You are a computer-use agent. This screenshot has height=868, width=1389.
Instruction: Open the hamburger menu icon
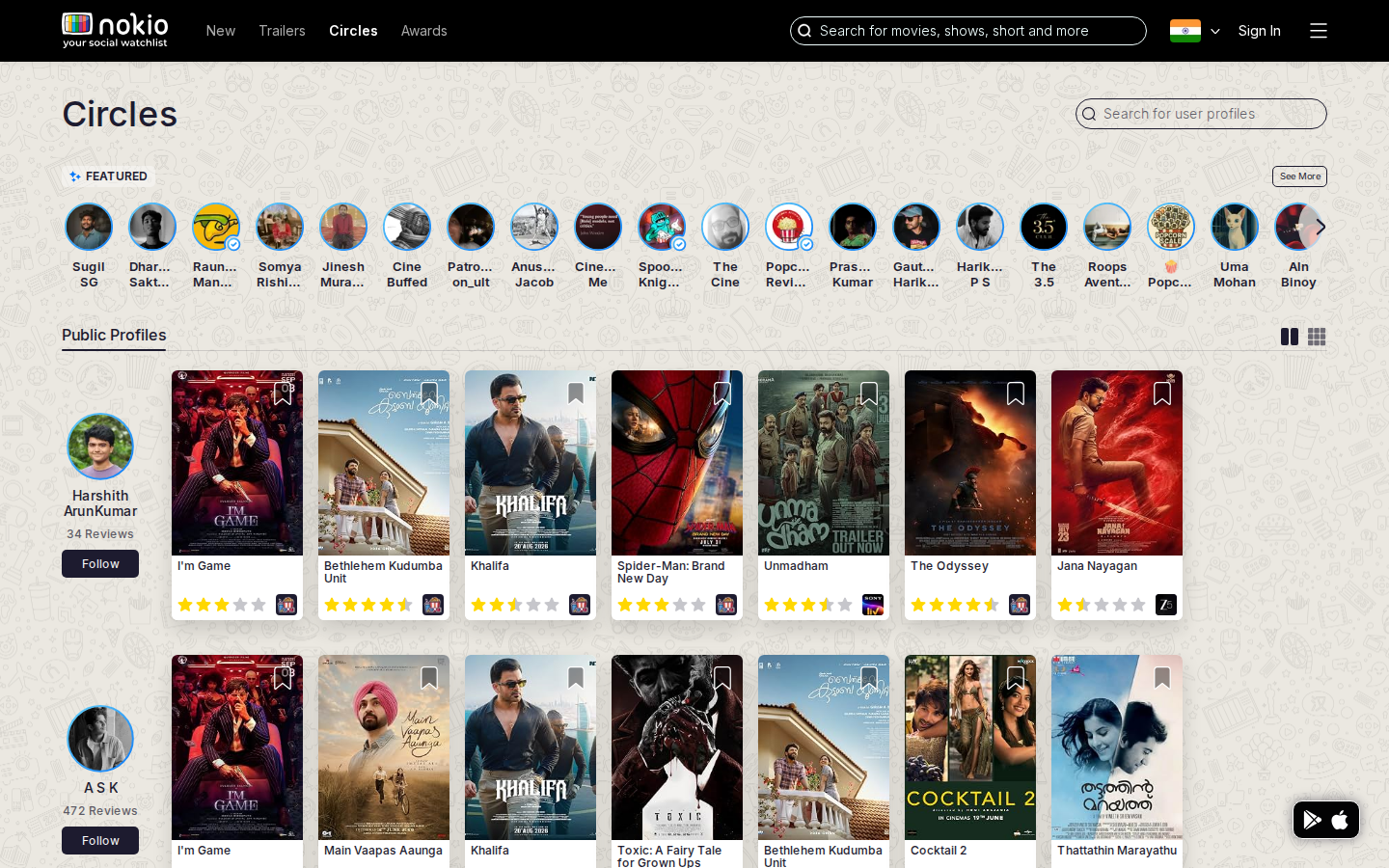point(1319,31)
